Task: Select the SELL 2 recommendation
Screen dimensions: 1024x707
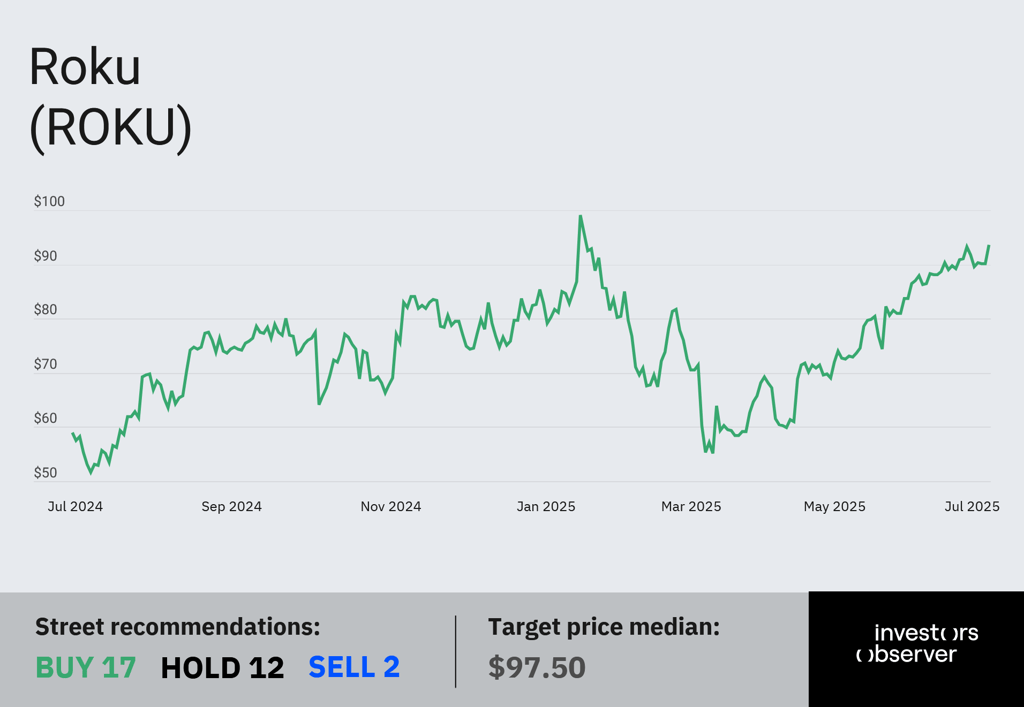Action: [x=354, y=667]
